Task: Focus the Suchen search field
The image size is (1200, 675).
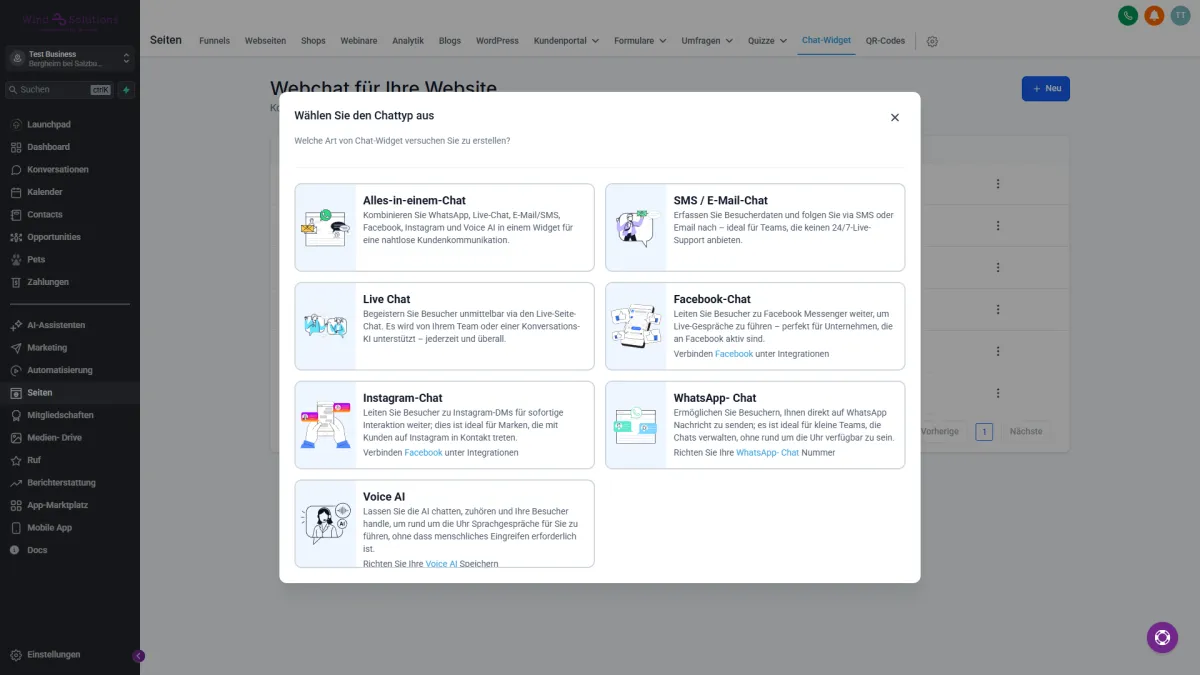Action: point(60,89)
